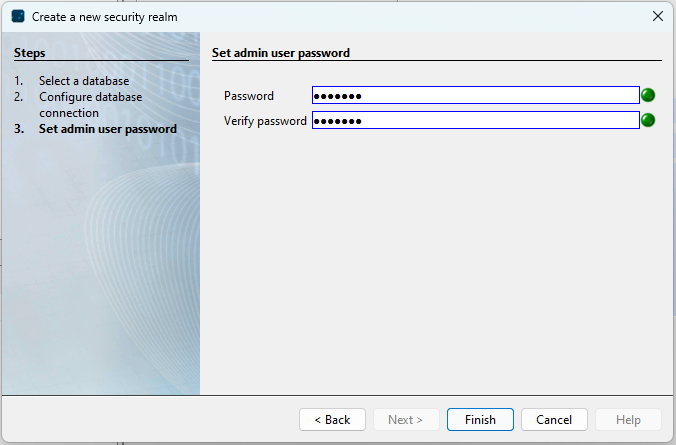This screenshot has height=445, width=676.
Task: Focus the Verify password field
Action: pyautogui.click(x=476, y=120)
